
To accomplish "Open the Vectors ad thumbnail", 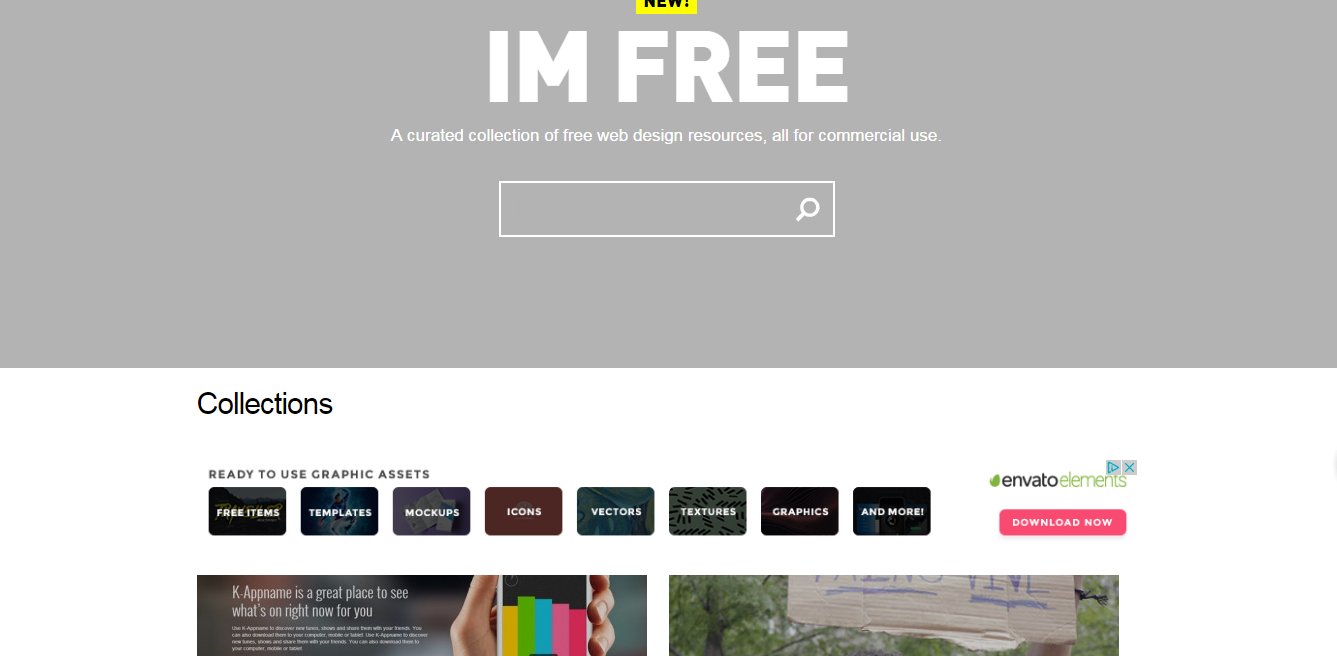I will click(x=615, y=511).
